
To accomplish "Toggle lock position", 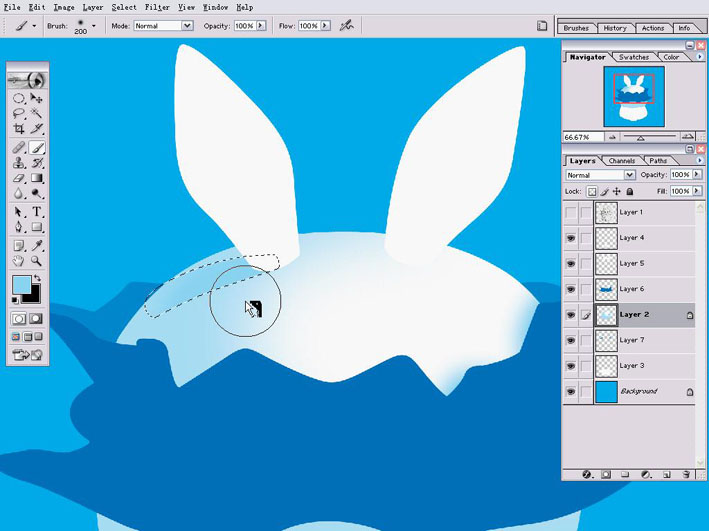I will [x=617, y=192].
